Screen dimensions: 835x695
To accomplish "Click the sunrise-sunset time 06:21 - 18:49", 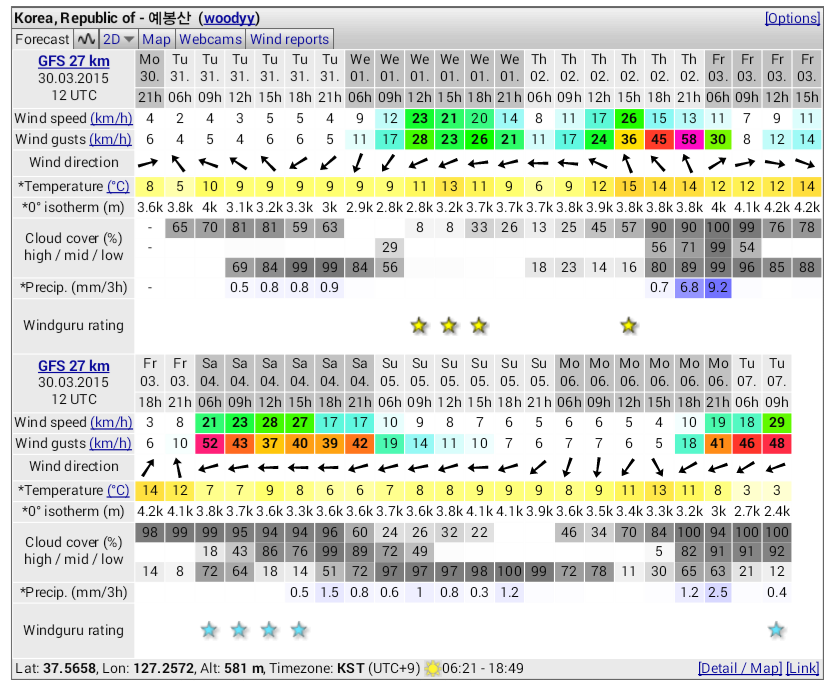I will [x=482, y=668].
